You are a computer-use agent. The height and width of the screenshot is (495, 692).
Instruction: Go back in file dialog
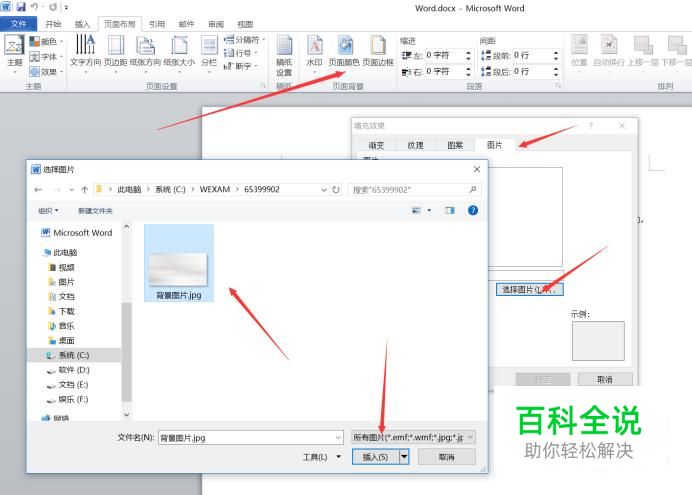coord(38,190)
